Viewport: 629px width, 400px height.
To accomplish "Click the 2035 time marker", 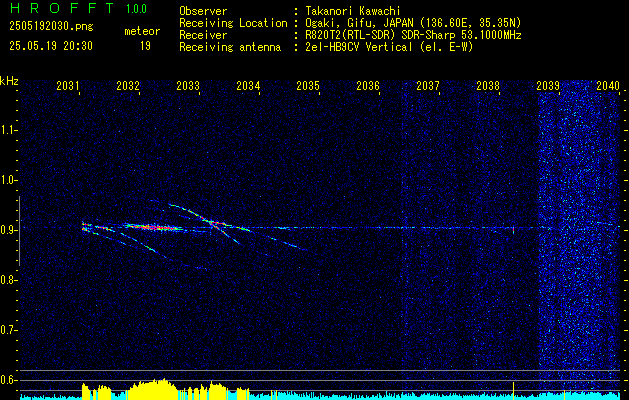I will click(x=308, y=86).
